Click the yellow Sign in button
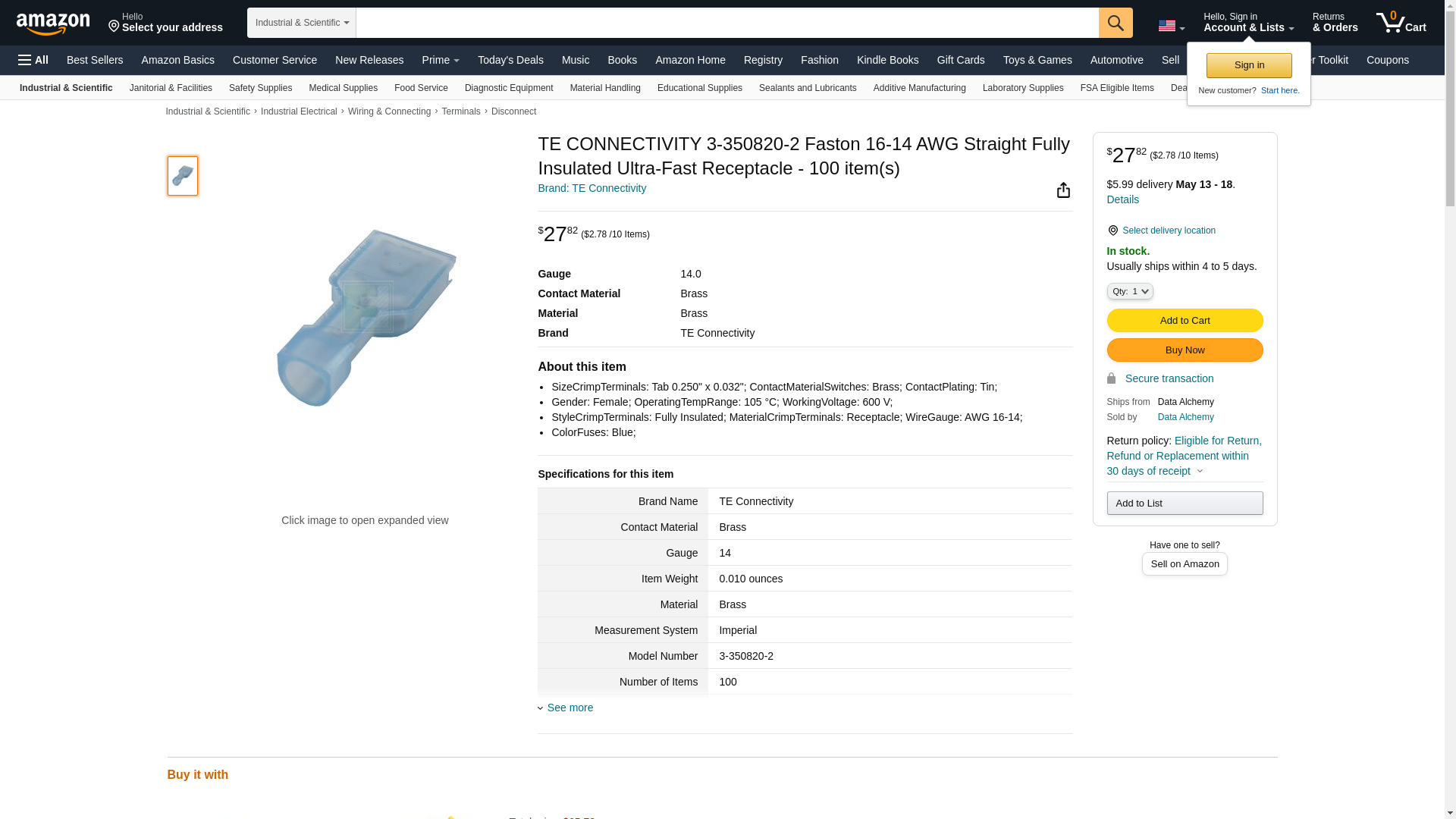The height and width of the screenshot is (819, 1456). click(x=1249, y=65)
